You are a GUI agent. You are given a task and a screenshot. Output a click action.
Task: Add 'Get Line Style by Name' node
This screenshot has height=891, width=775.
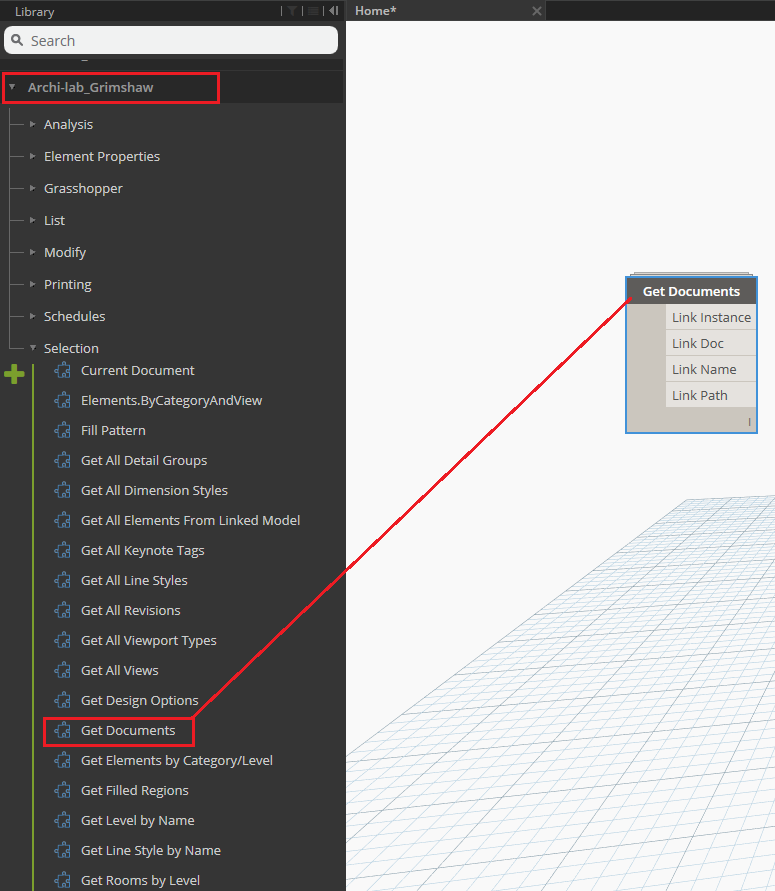click(x=151, y=851)
